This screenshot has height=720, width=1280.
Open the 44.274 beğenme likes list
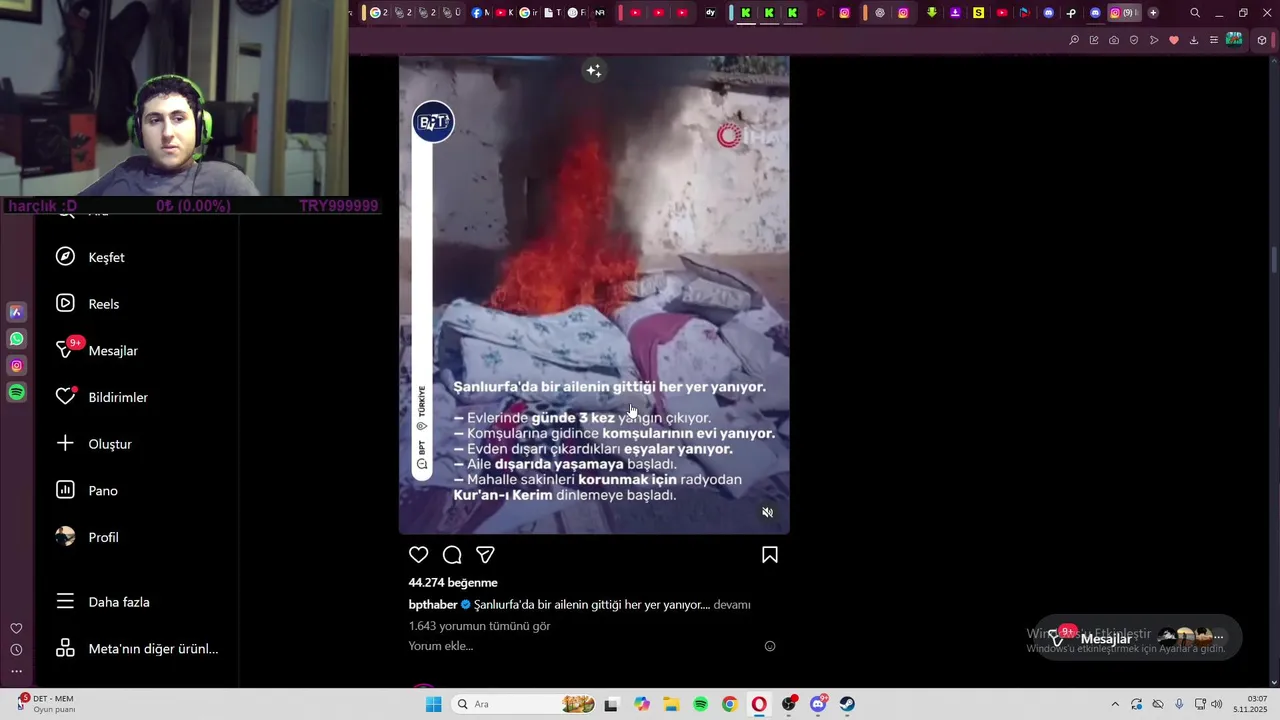click(453, 583)
